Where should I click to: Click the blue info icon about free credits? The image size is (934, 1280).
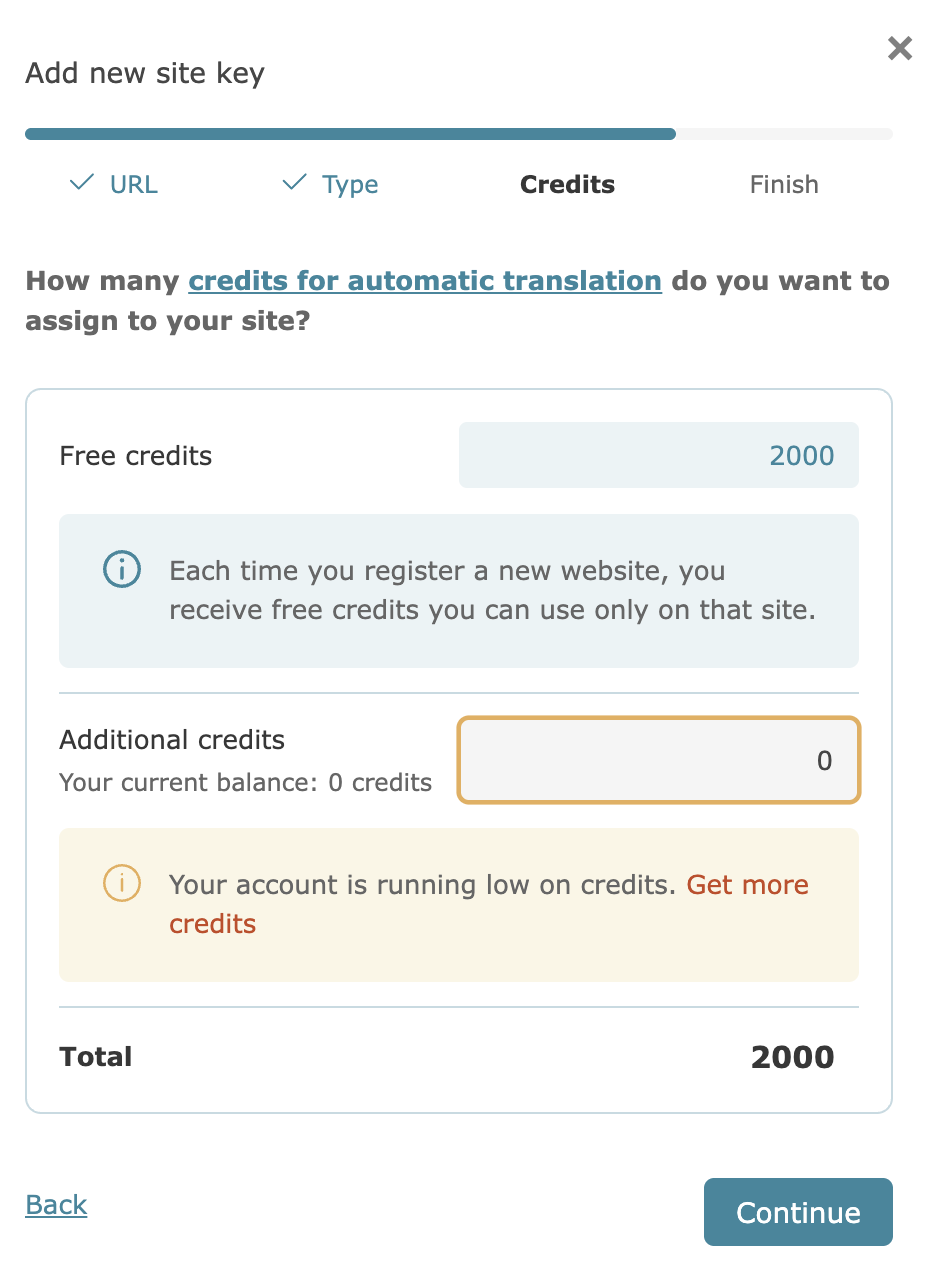tap(122, 571)
